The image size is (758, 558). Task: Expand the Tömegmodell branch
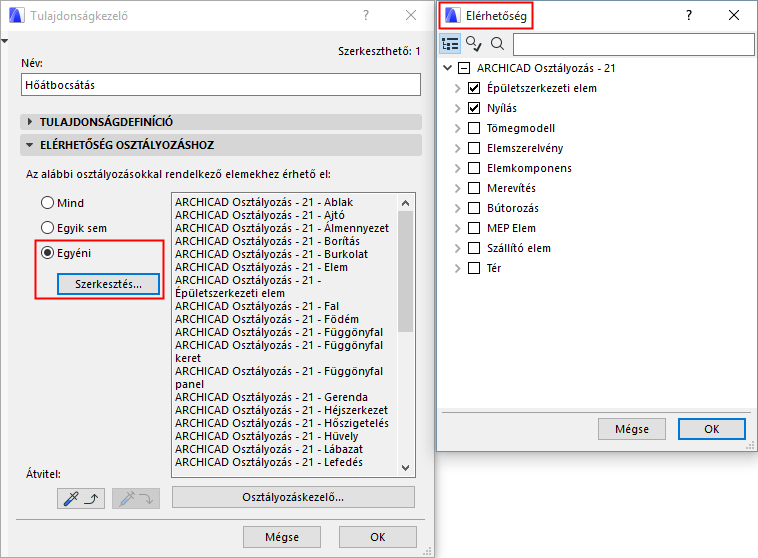coord(457,128)
